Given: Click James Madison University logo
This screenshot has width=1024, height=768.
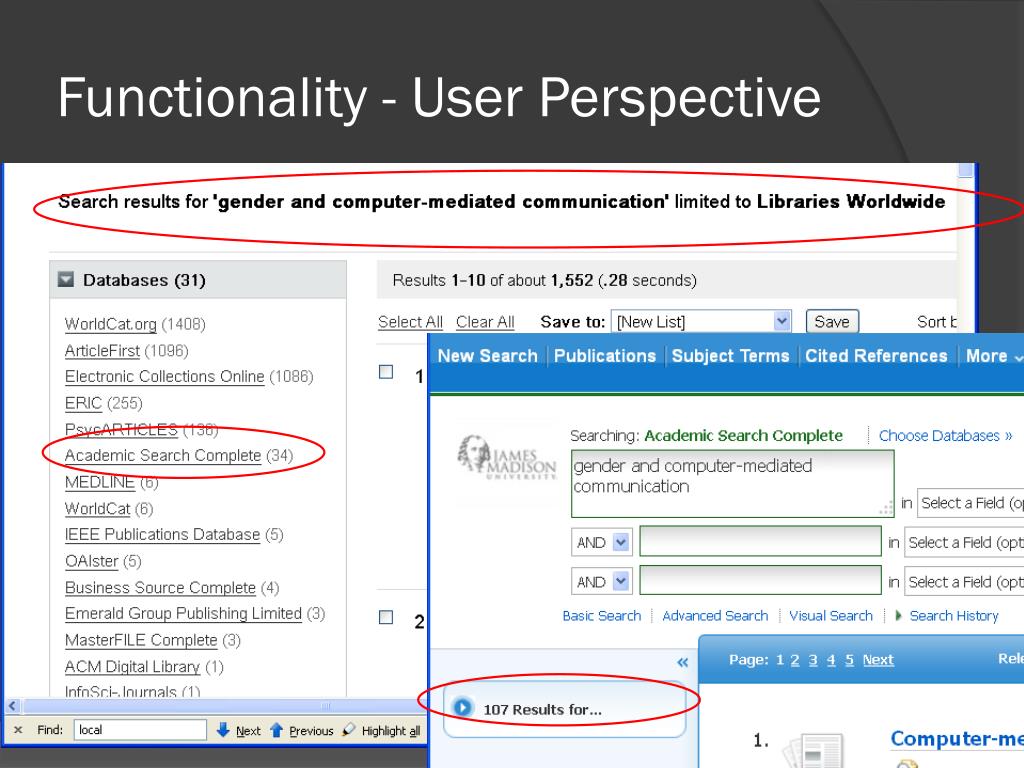Looking at the screenshot, I should 506,456.
